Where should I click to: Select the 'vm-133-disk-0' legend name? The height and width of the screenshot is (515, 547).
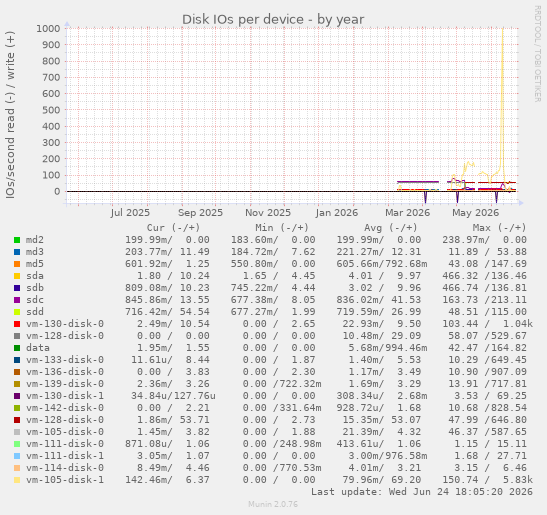(x=65, y=359)
